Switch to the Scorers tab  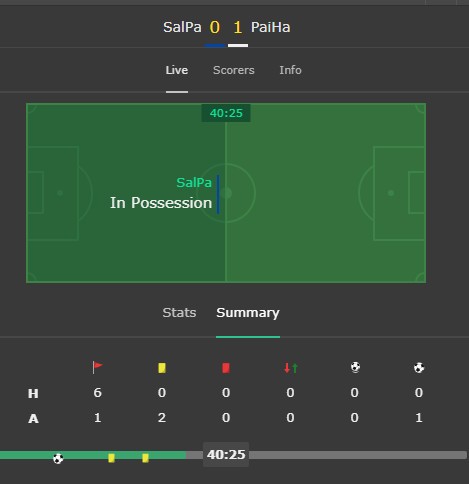pos(234,70)
